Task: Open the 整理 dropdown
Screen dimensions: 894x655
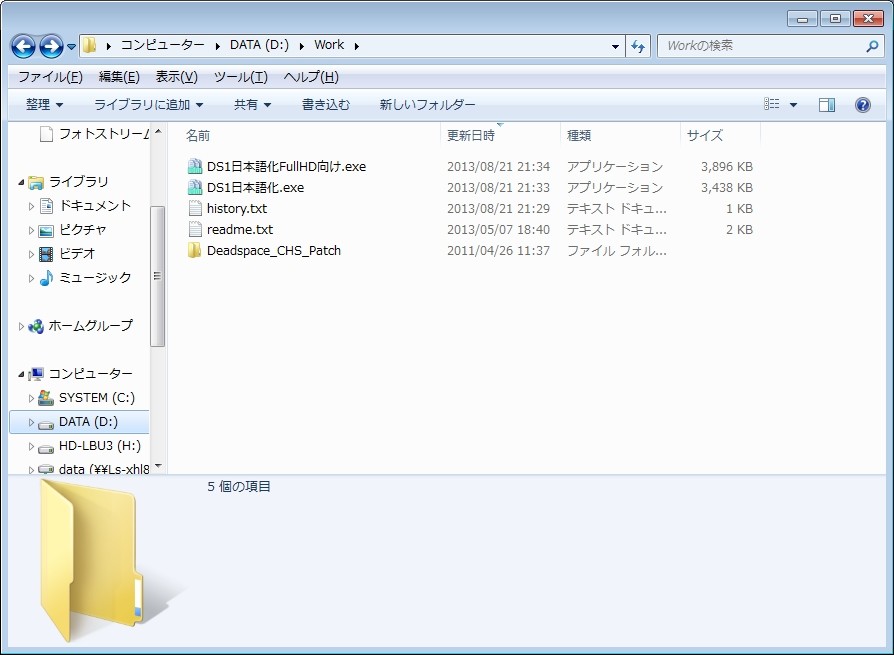Action: [x=44, y=104]
